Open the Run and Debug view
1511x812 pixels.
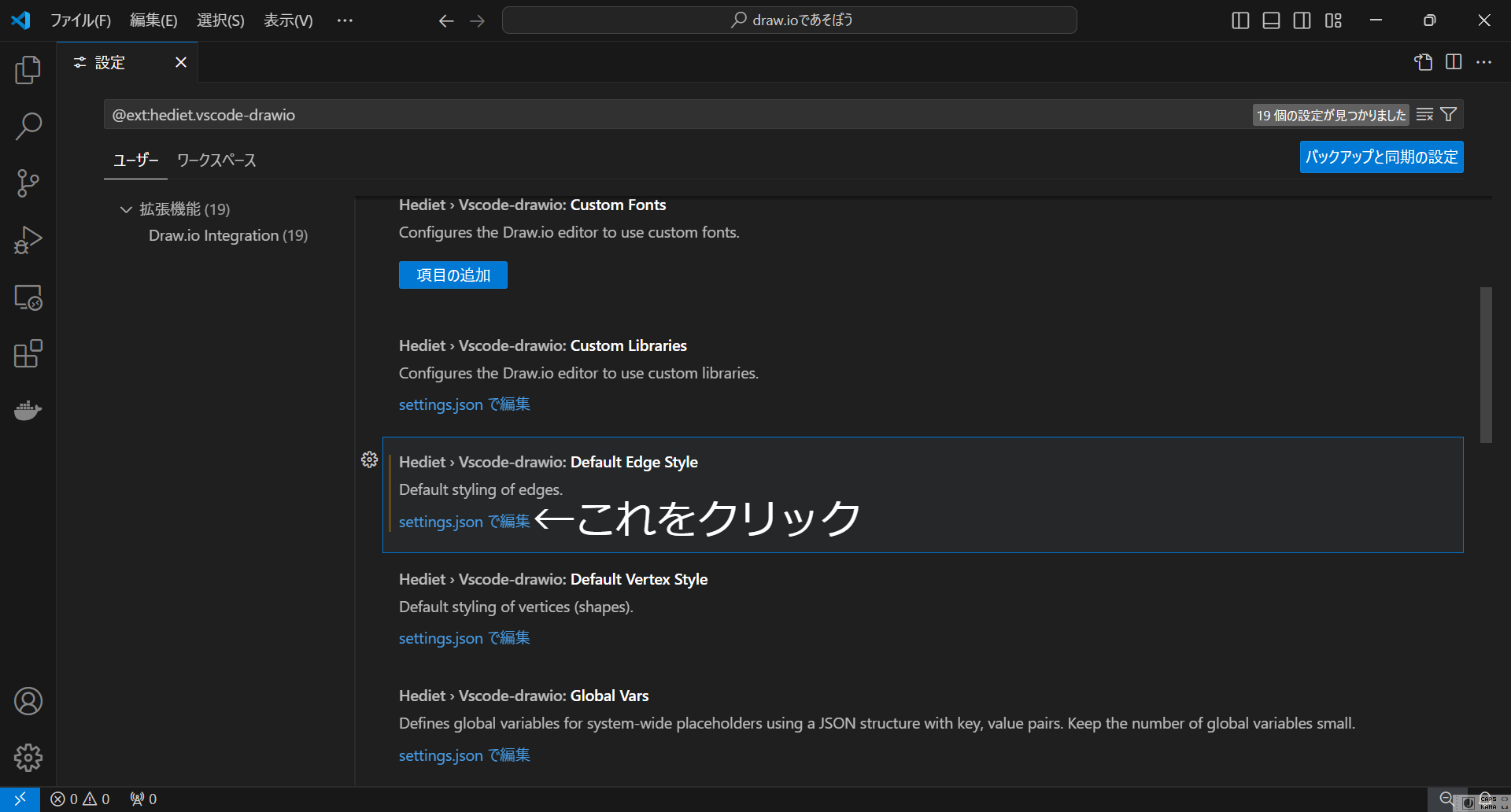(28, 240)
